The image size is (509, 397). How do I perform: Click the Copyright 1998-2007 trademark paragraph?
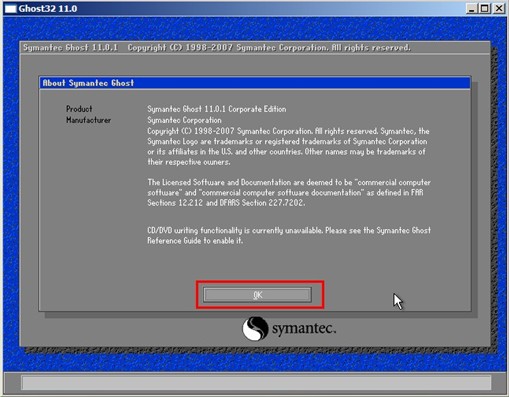pos(289,147)
